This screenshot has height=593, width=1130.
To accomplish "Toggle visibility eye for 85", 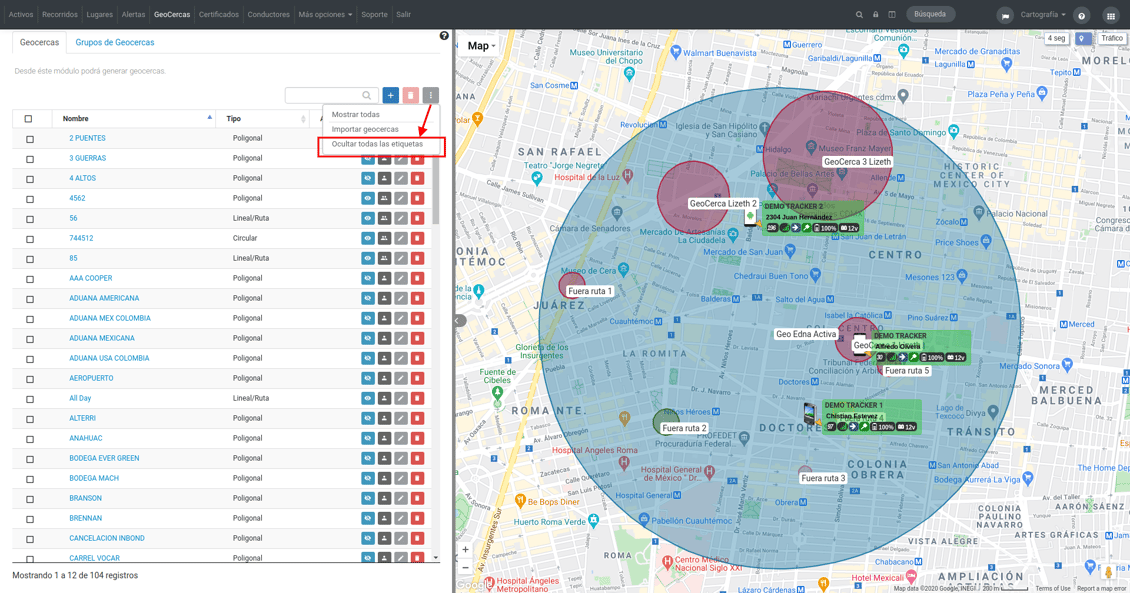I will 368,258.
